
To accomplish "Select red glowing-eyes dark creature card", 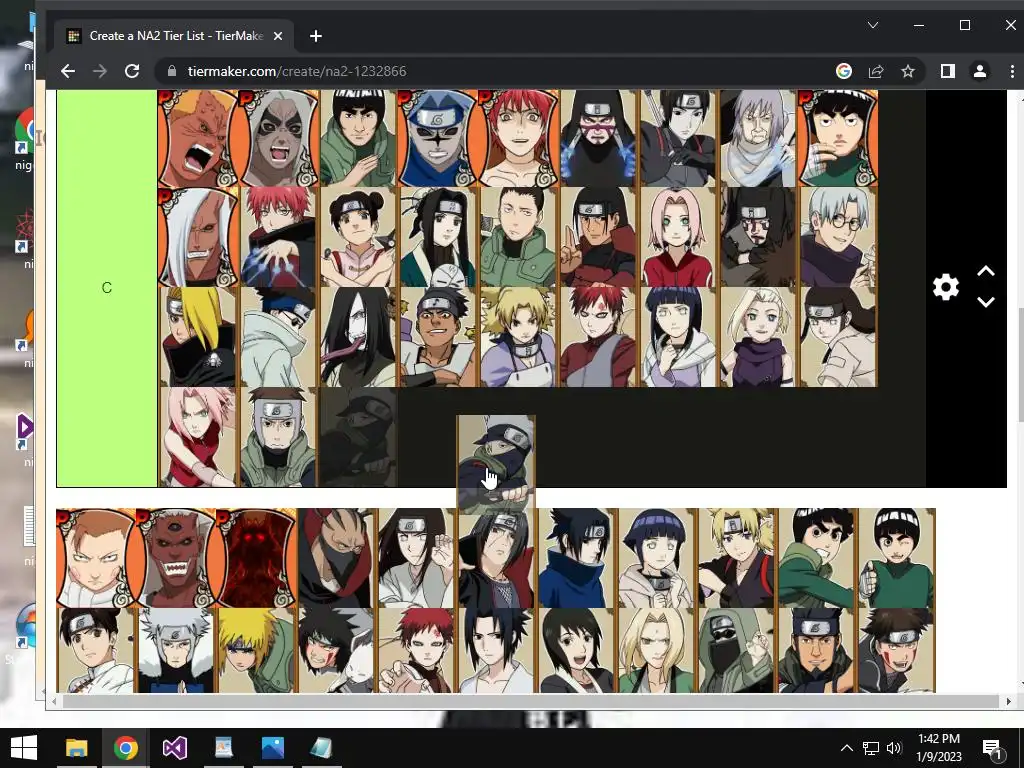I will pos(256,558).
